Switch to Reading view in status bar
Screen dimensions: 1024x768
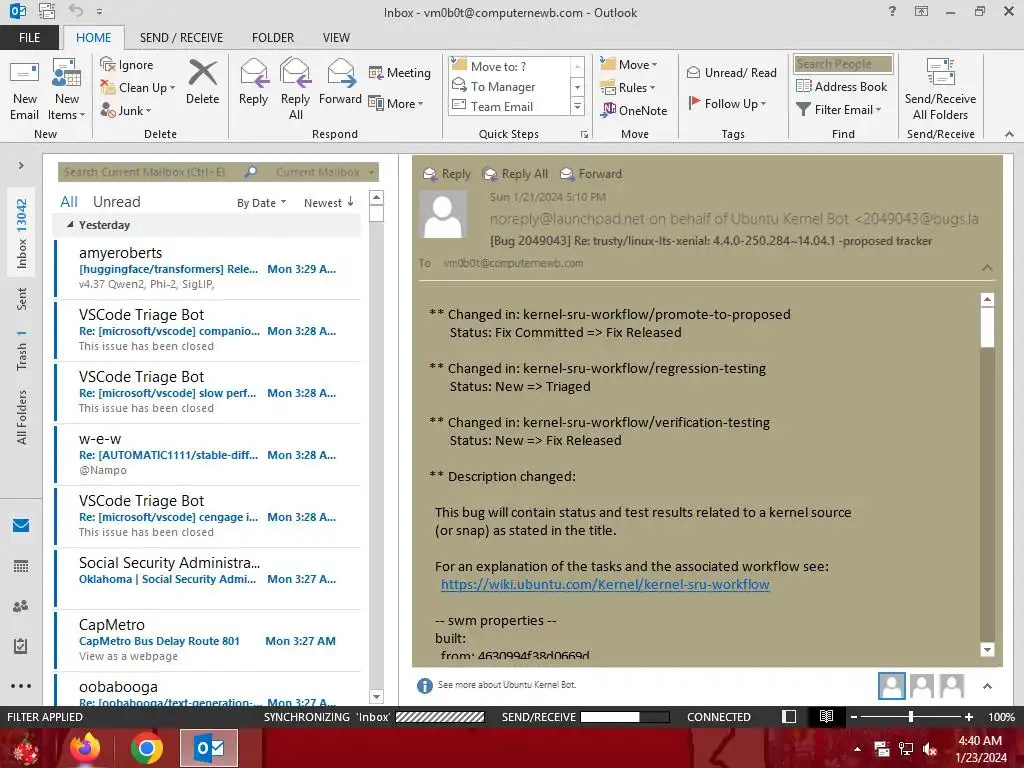click(x=826, y=717)
